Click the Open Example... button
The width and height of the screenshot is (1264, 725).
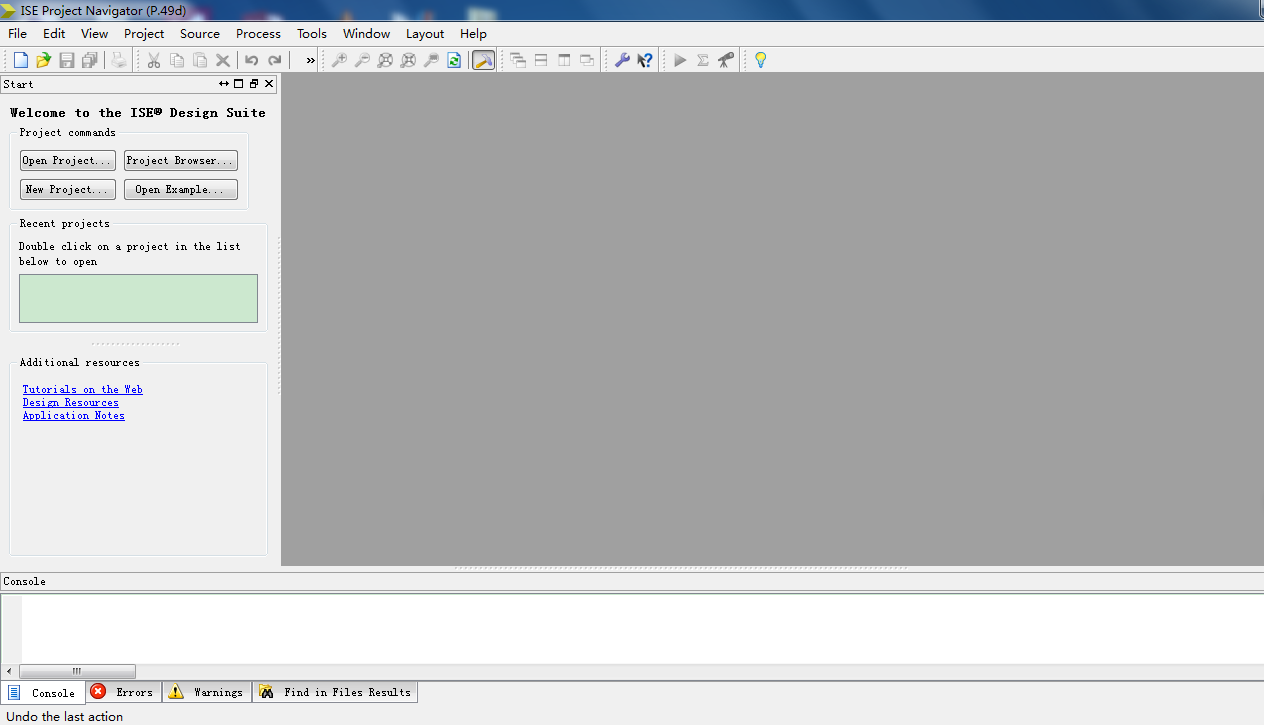pyautogui.click(x=181, y=189)
